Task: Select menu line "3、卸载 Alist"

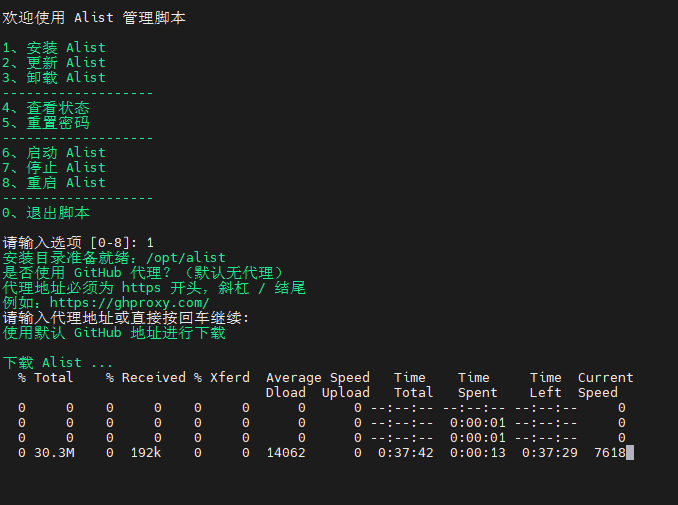Action: tap(54, 78)
